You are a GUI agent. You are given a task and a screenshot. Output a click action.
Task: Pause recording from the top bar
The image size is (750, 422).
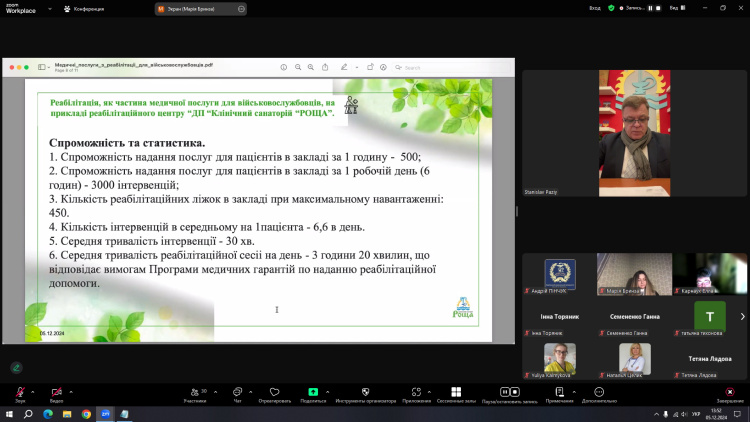tap(650, 8)
